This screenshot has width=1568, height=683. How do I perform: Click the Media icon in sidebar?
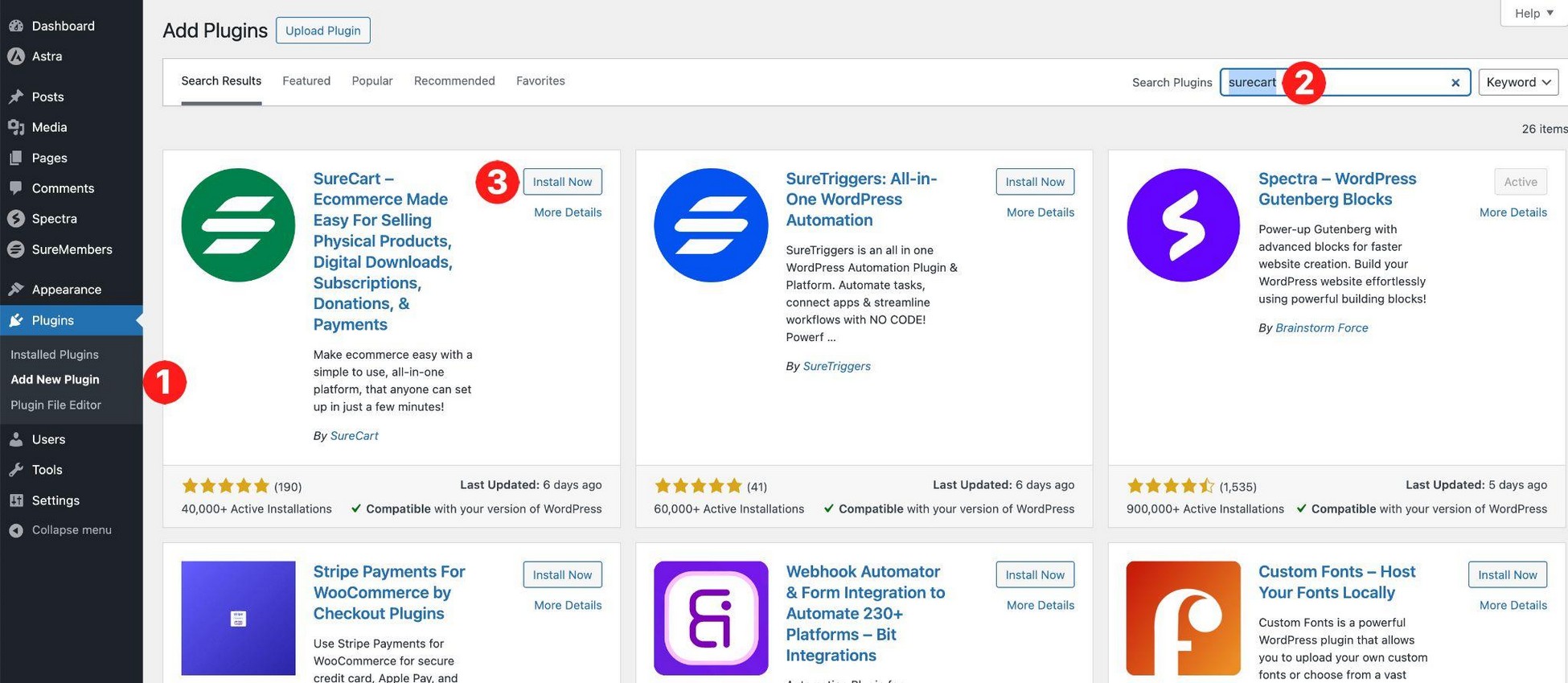16,127
